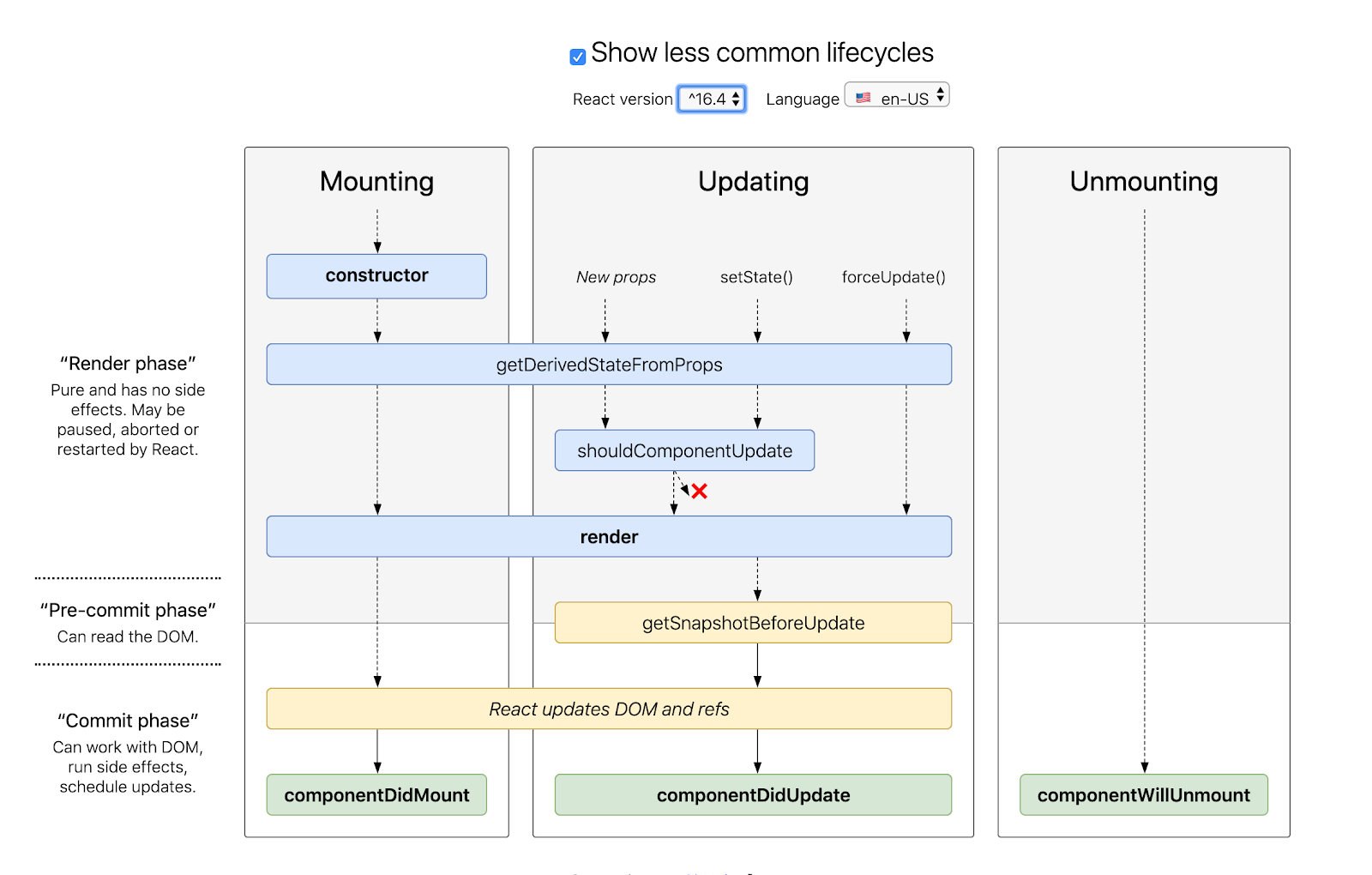Open the getSnapshotBeforeUpdate documentation
The image size is (1372, 875).
pos(753,623)
